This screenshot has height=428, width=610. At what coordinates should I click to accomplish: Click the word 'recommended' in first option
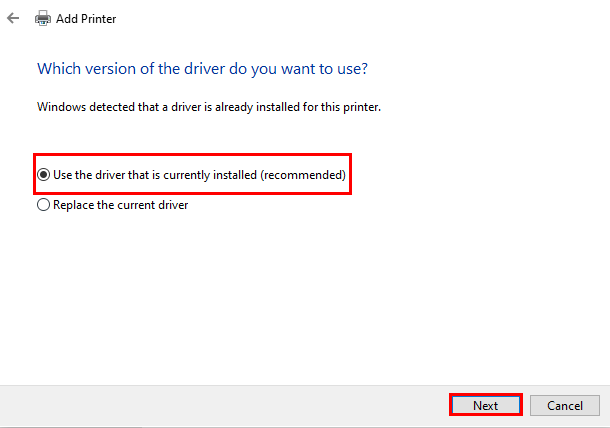pyautogui.click(x=303, y=175)
